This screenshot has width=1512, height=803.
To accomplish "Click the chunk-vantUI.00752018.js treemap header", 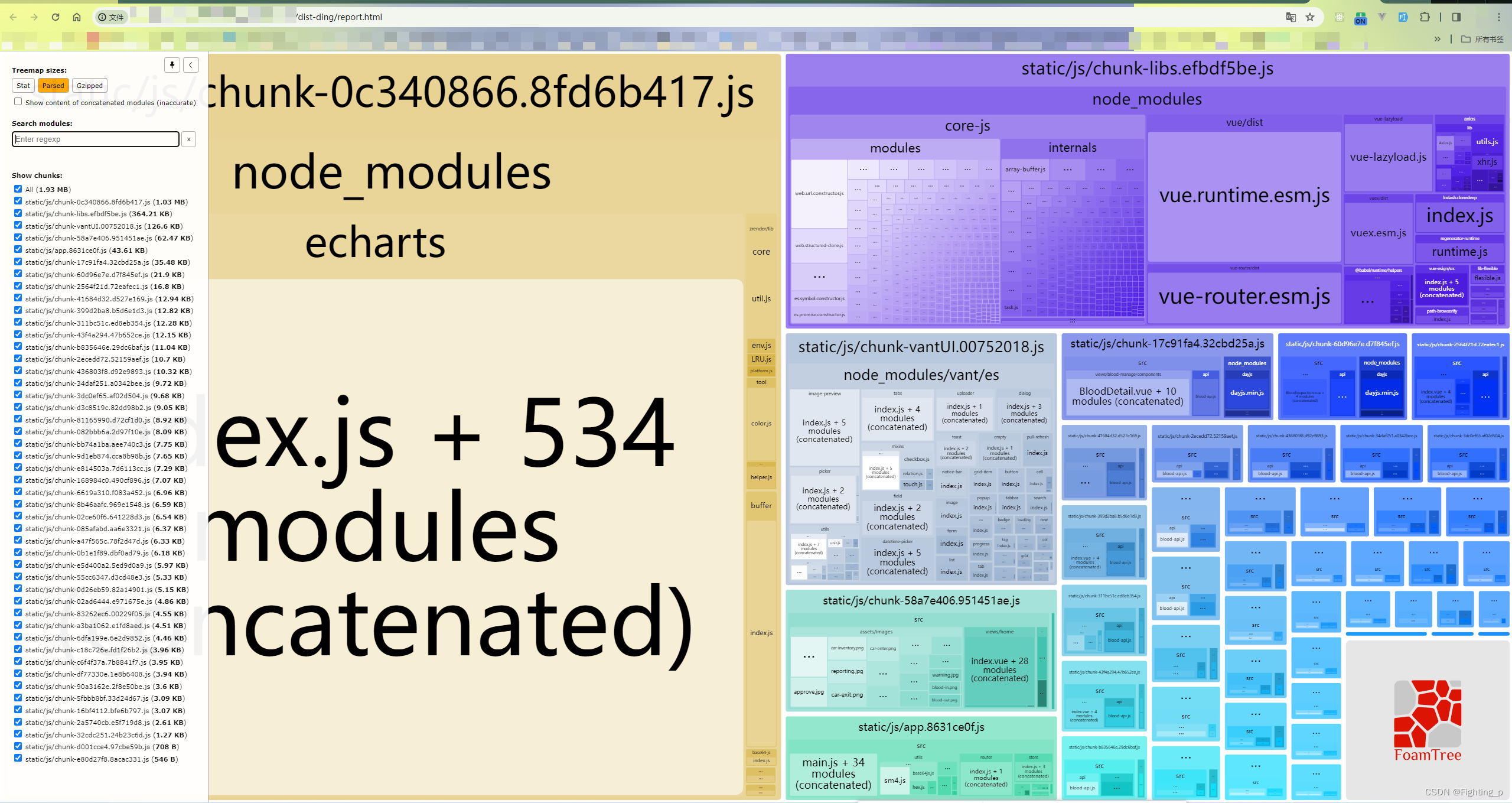I will 921,347.
